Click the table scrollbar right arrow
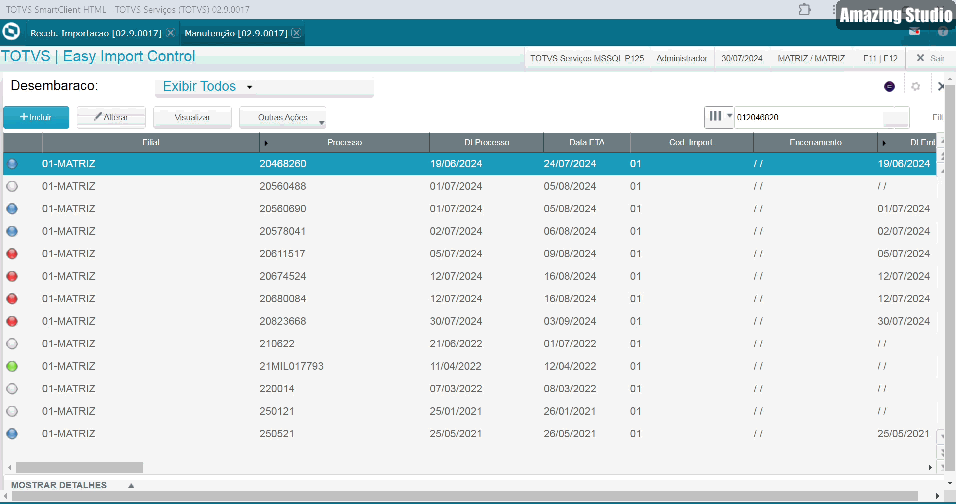This screenshot has height=504, width=956. (x=930, y=467)
